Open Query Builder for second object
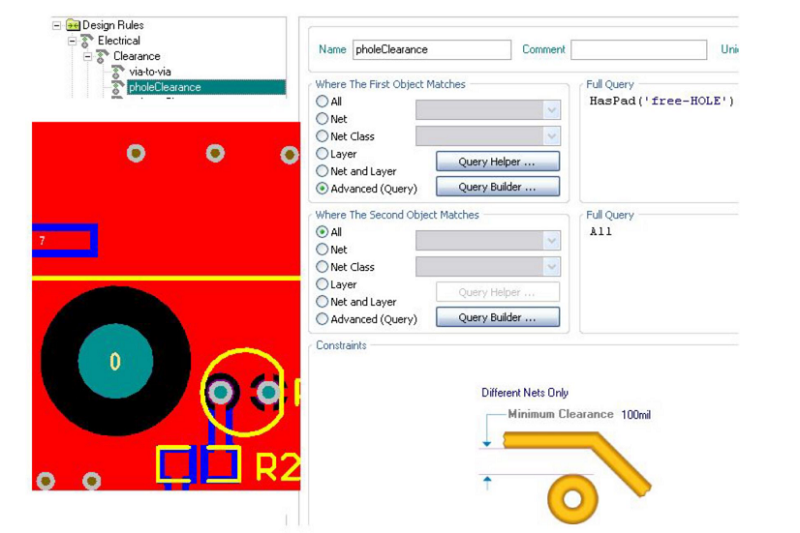The height and width of the screenshot is (533, 800). coord(497,318)
